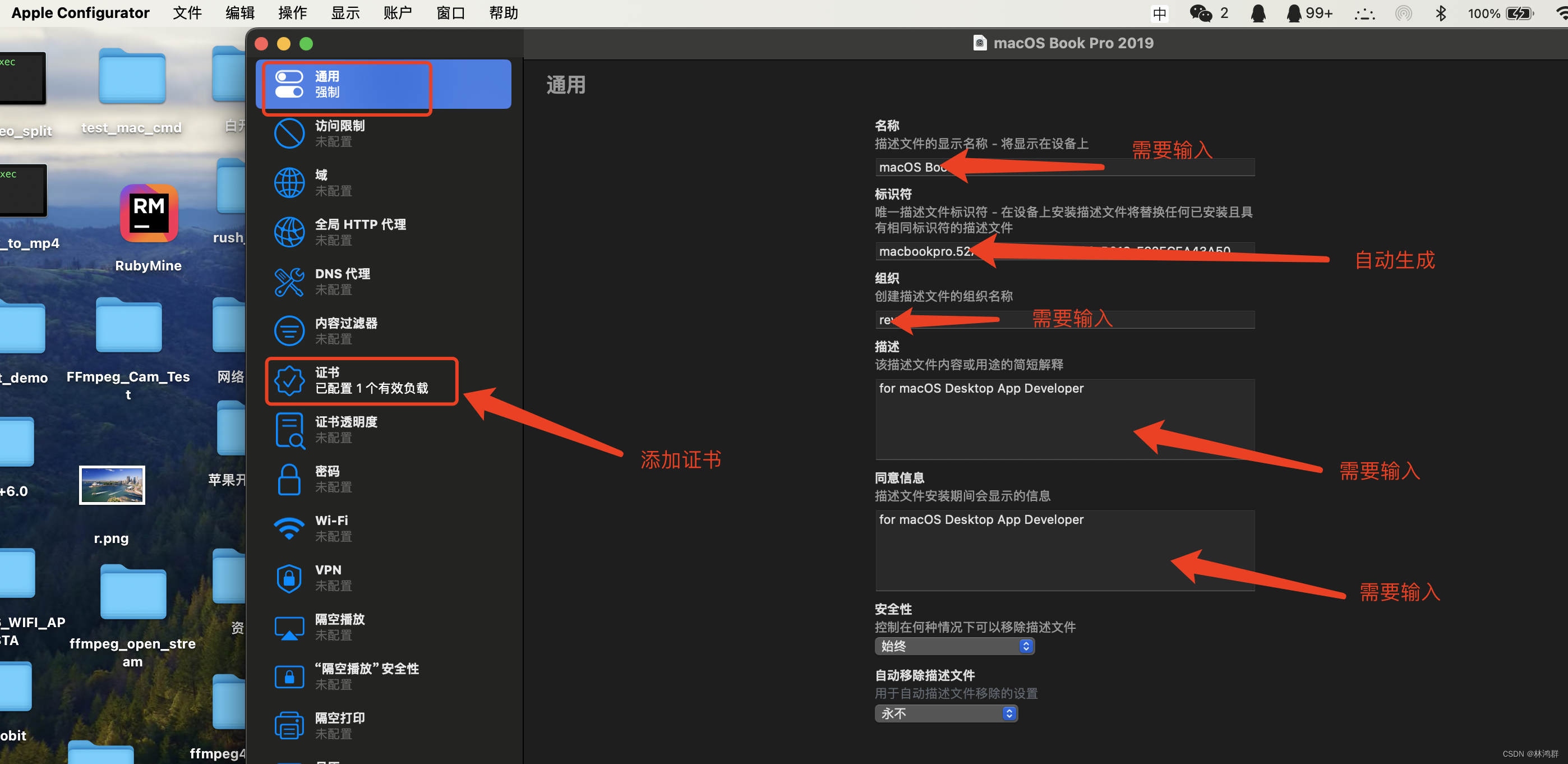
Task: Open the RubyMine desktop icon
Action: 149,213
